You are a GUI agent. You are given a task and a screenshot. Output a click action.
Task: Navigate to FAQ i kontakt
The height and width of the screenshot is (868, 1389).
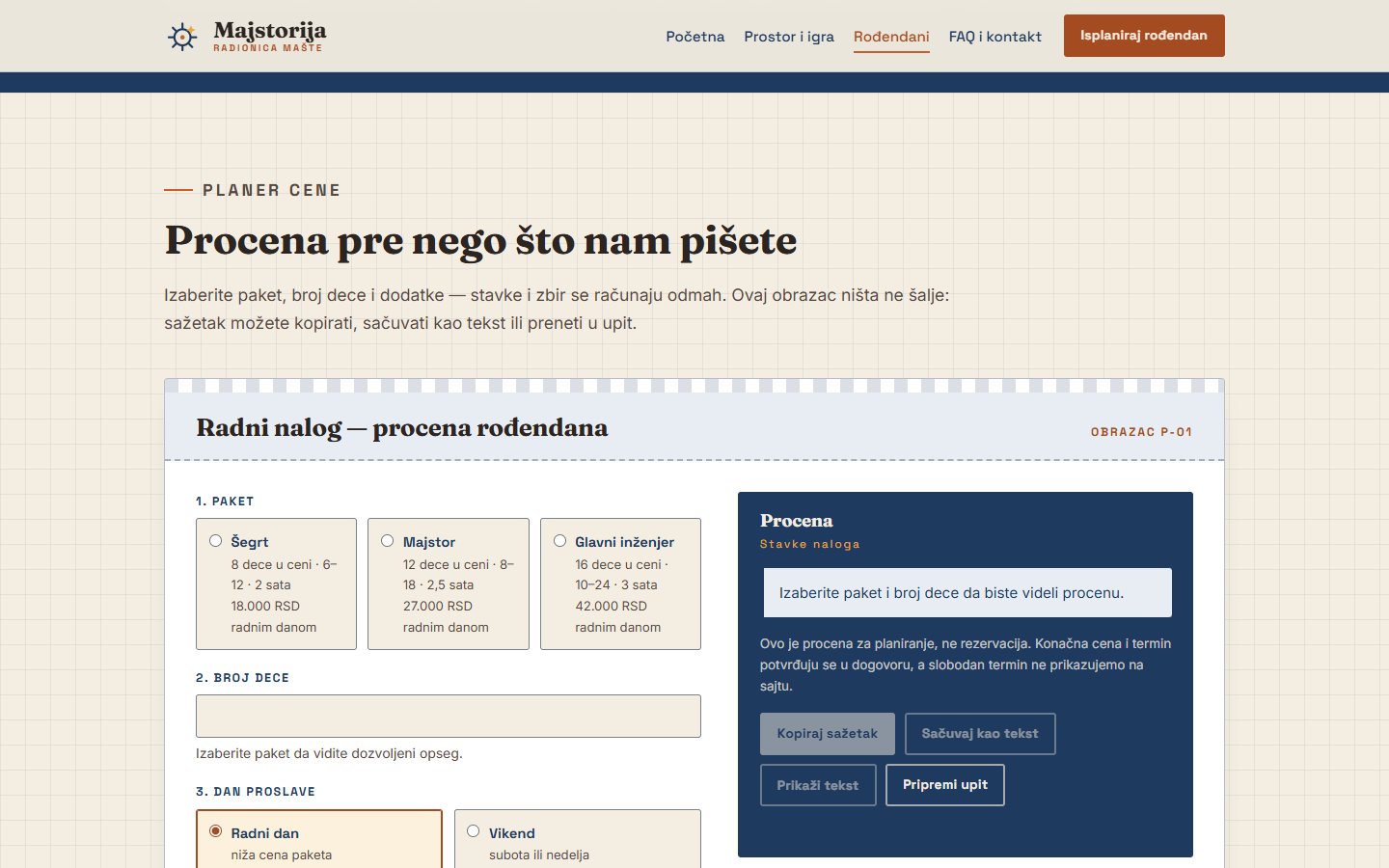point(994,37)
